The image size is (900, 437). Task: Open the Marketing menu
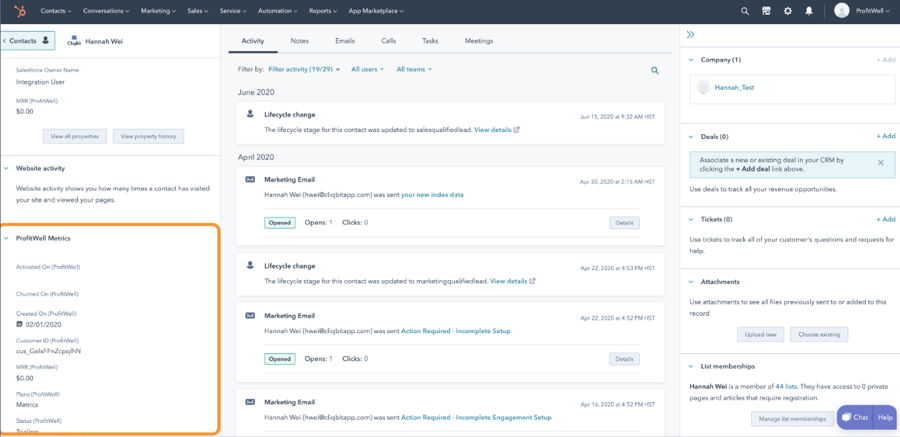point(158,11)
